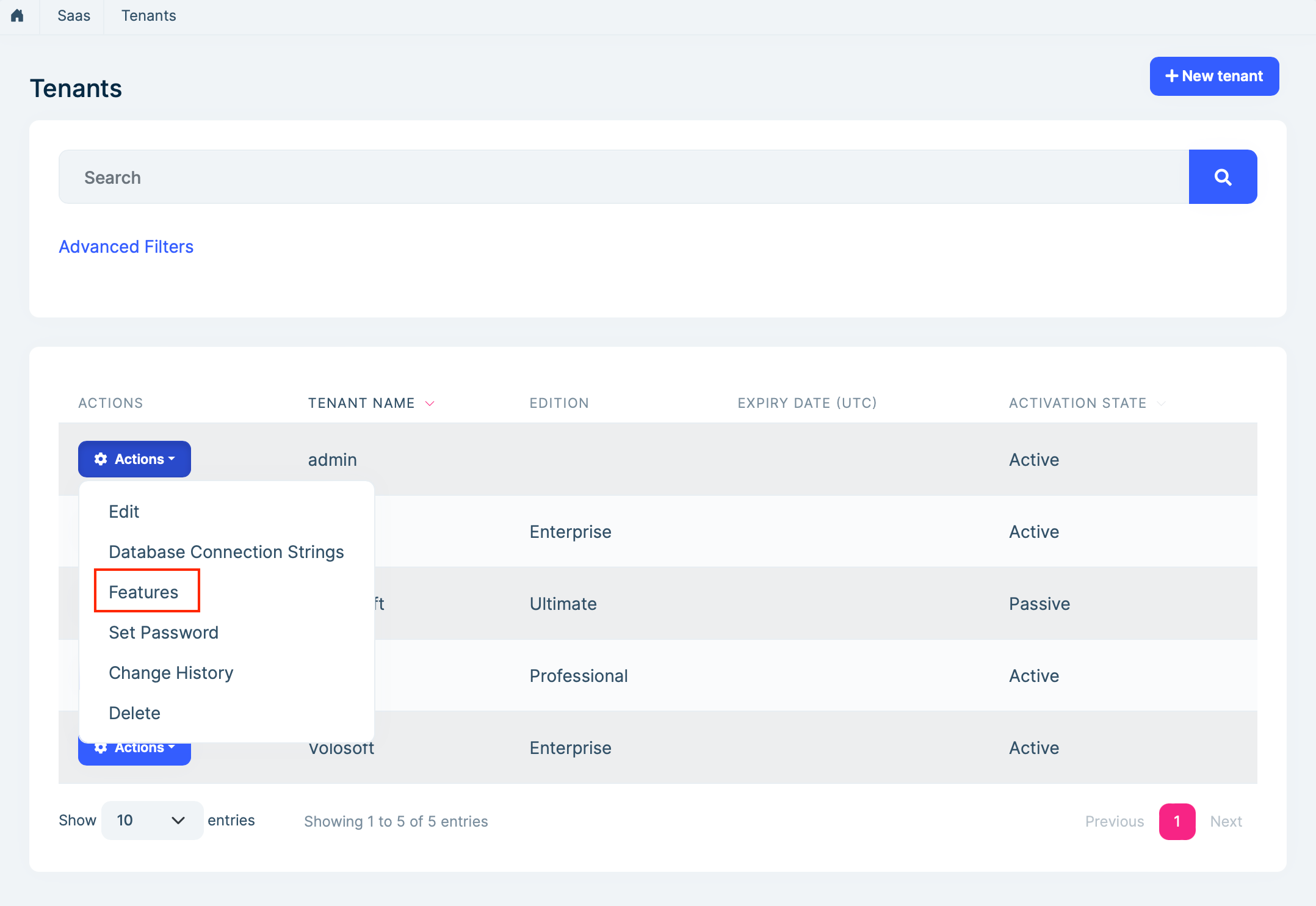The height and width of the screenshot is (906, 1316).
Task: Choose Delete from the actions menu
Action: 134,713
